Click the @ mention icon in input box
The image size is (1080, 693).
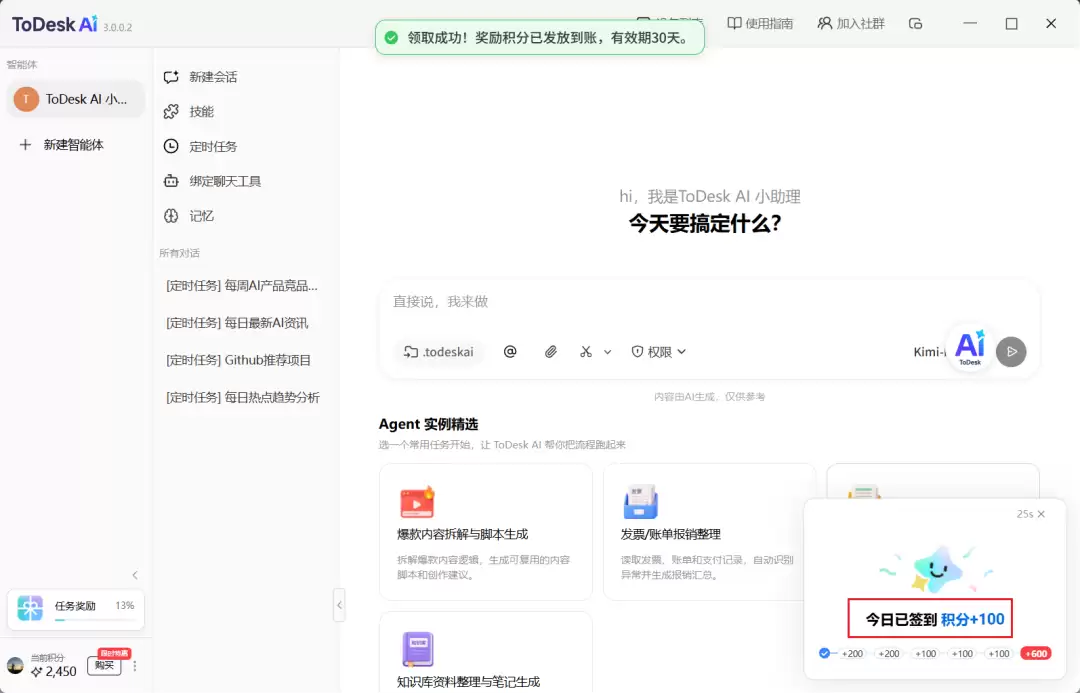point(510,351)
